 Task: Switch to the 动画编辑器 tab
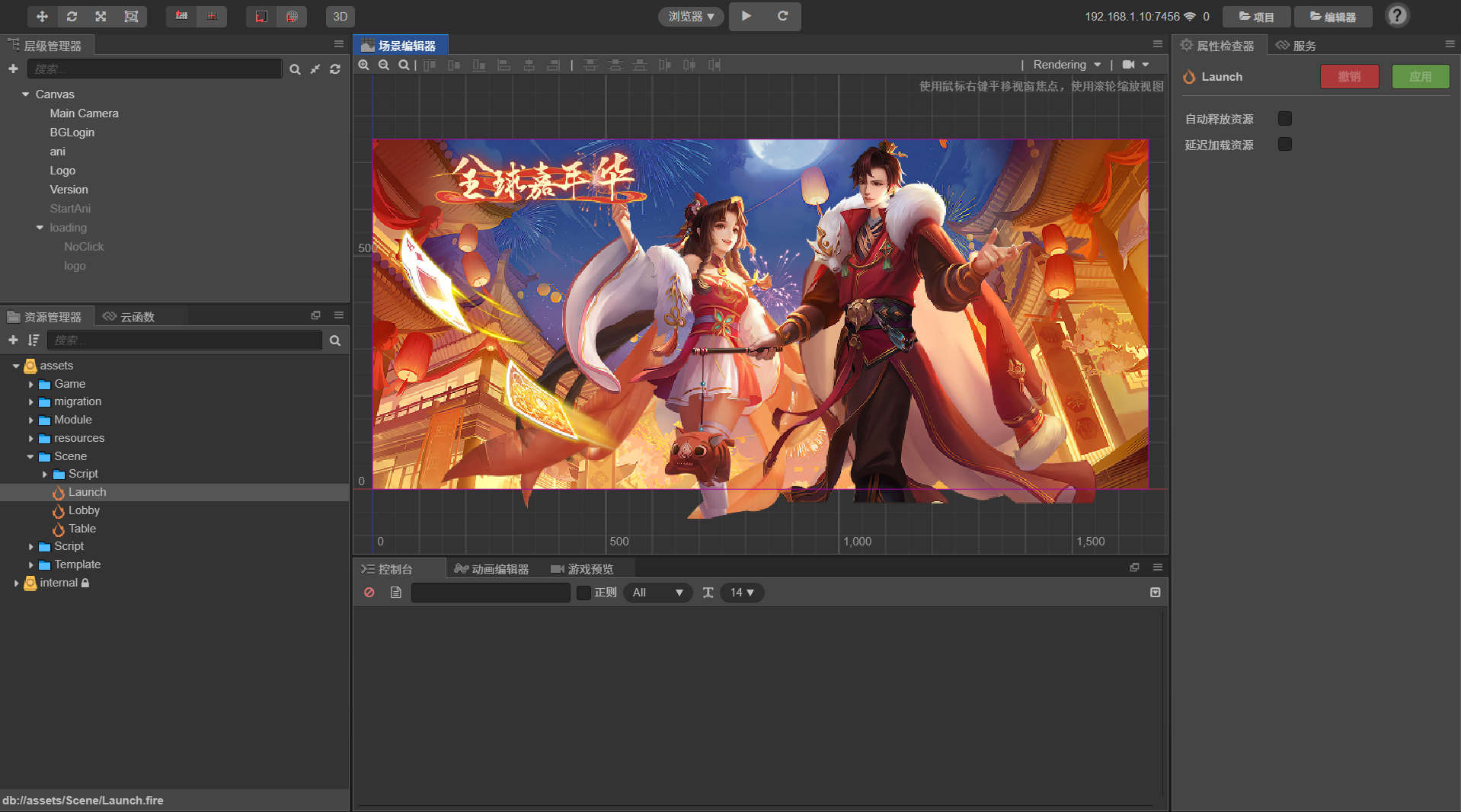[x=491, y=569]
